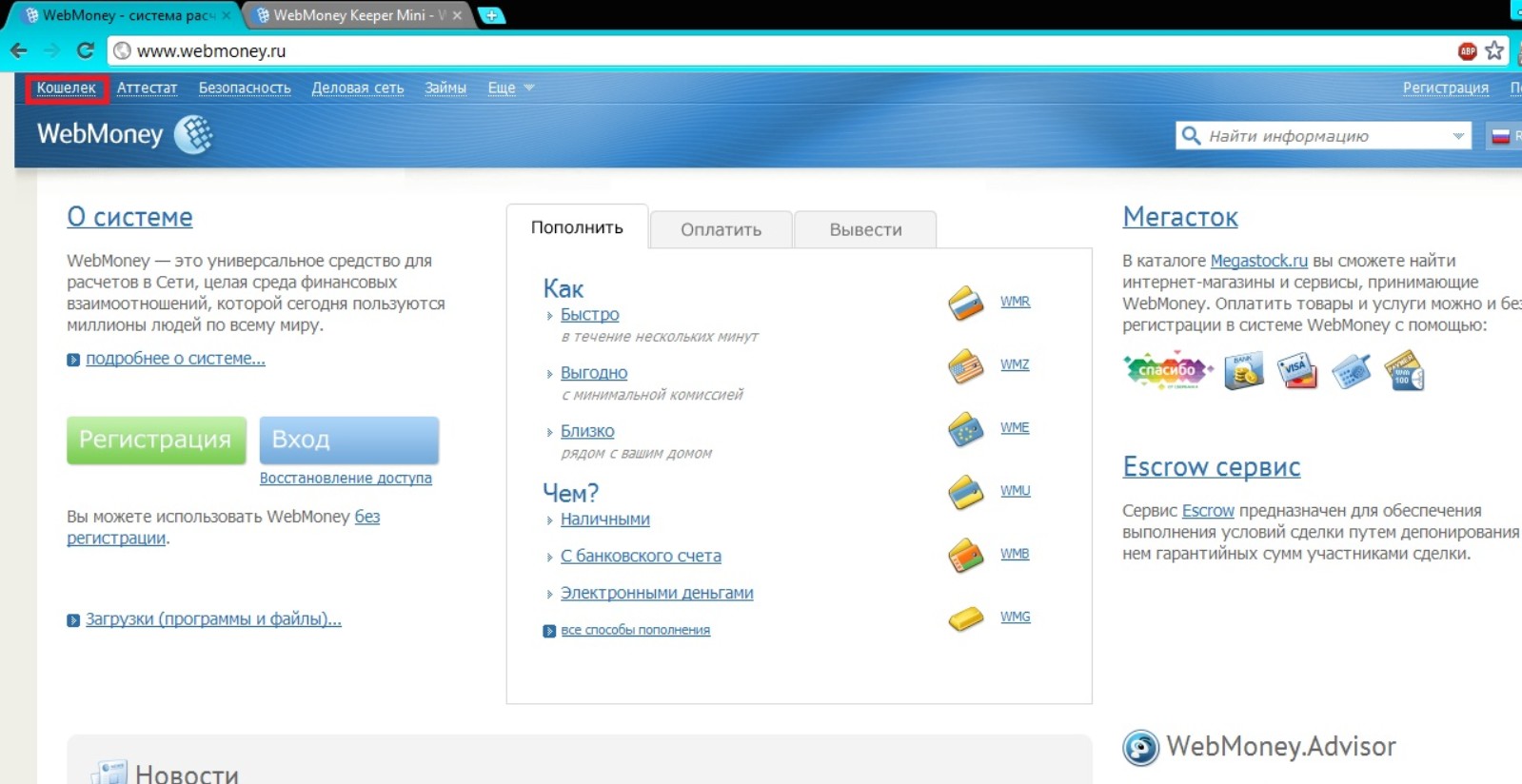Click the WMZ text link
The image size is (1522, 784).
[x=1015, y=364]
